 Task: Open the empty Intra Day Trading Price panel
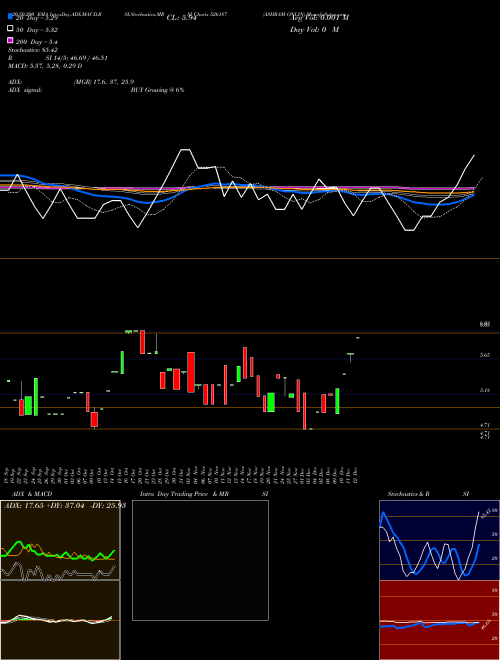click(x=200, y=560)
